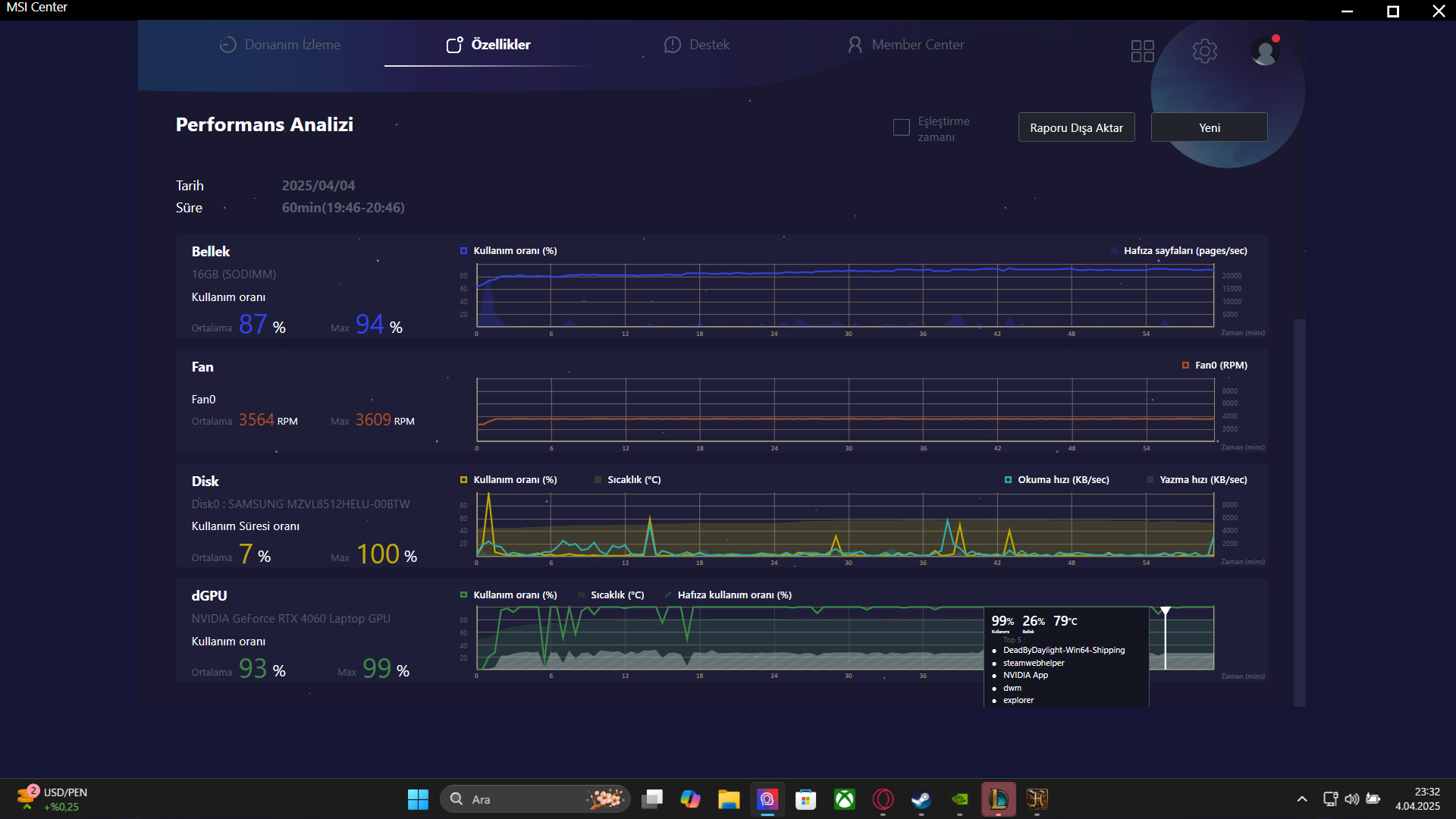
Task: Enable the Eşleştirme zamanı checkbox
Action: (901, 127)
